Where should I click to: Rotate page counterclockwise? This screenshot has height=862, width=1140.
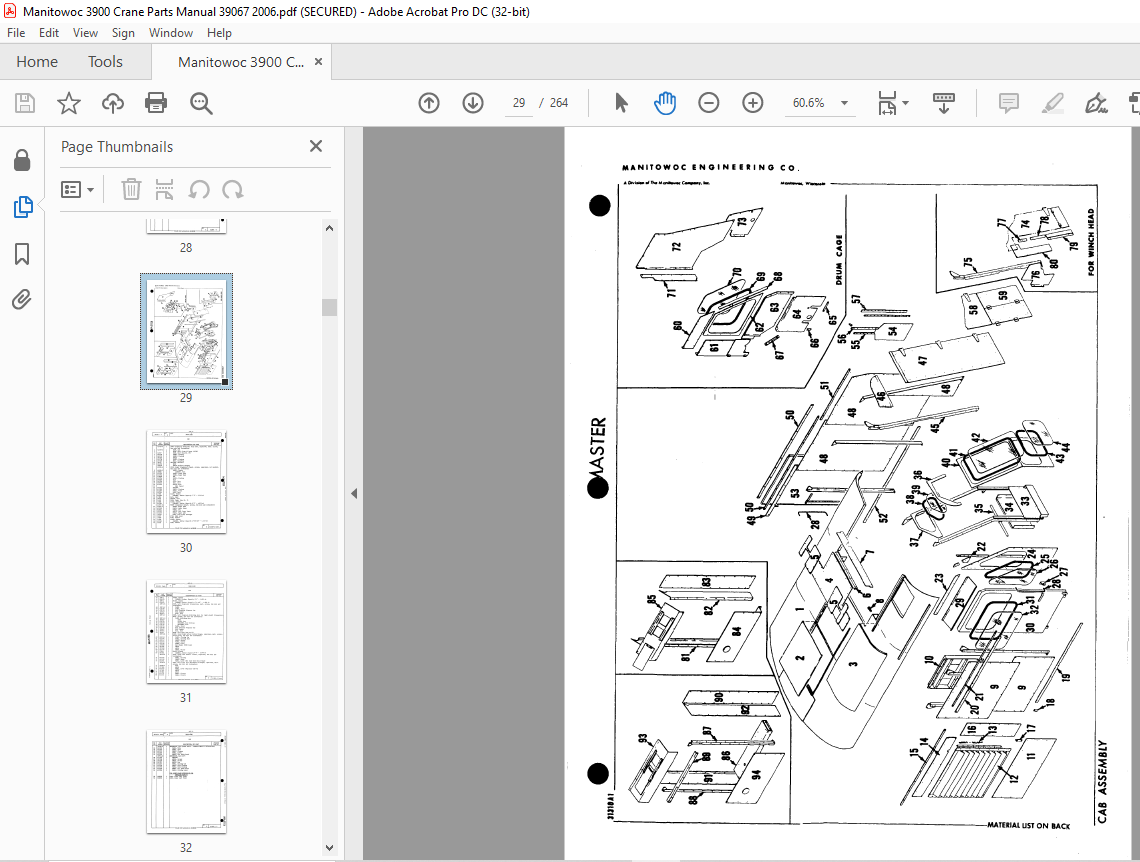click(198, 190)
